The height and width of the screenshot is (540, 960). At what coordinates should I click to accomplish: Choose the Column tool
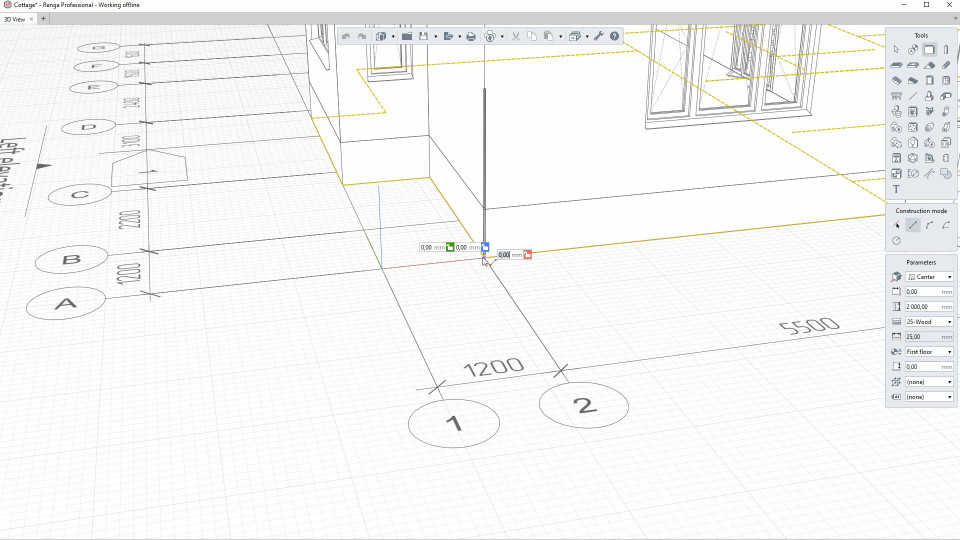click(x=946, y=49)
